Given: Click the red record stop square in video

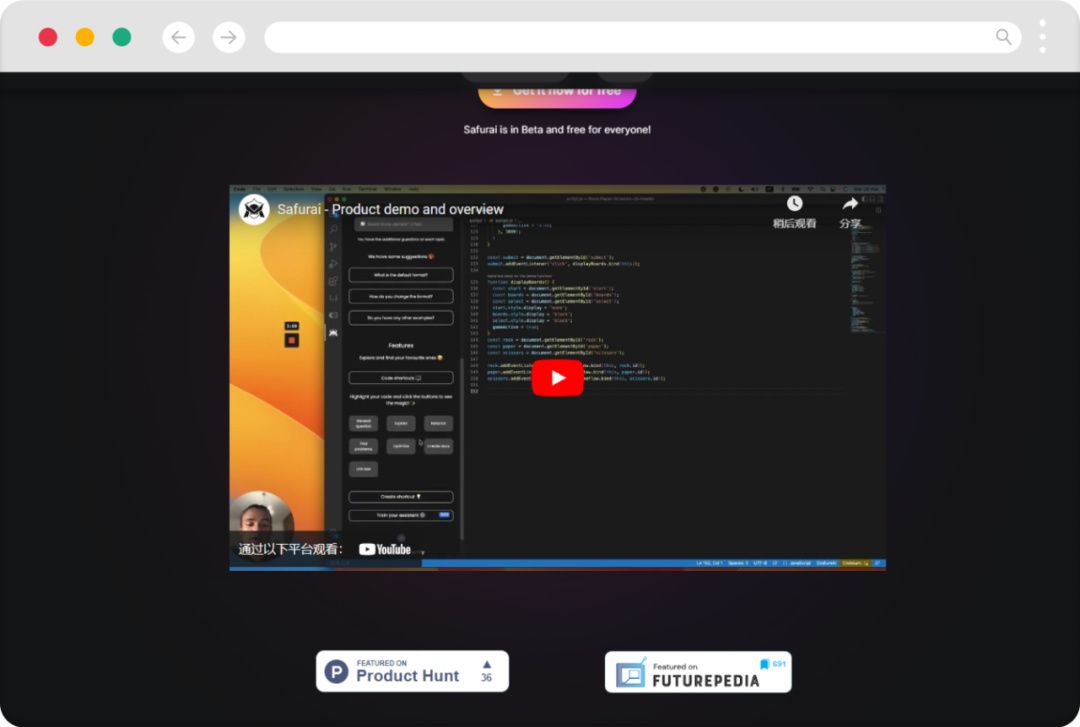Looking at the screenshot, I should point(291,340).
